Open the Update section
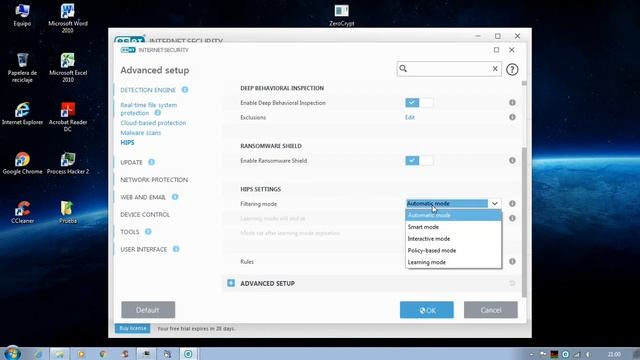Image resolution: width=640 pixels, height=360 pixels. (x=131, y=162)
